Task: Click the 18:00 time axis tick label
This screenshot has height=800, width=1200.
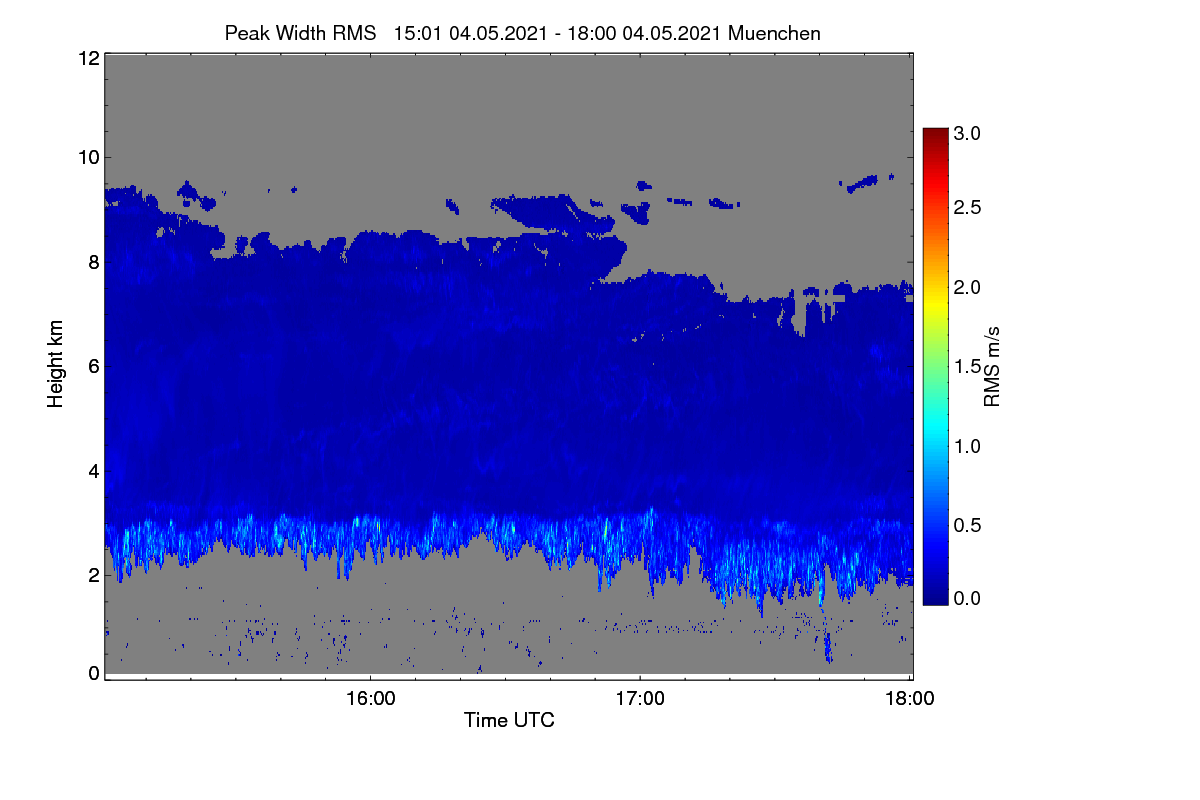Action: click(910, 698)
